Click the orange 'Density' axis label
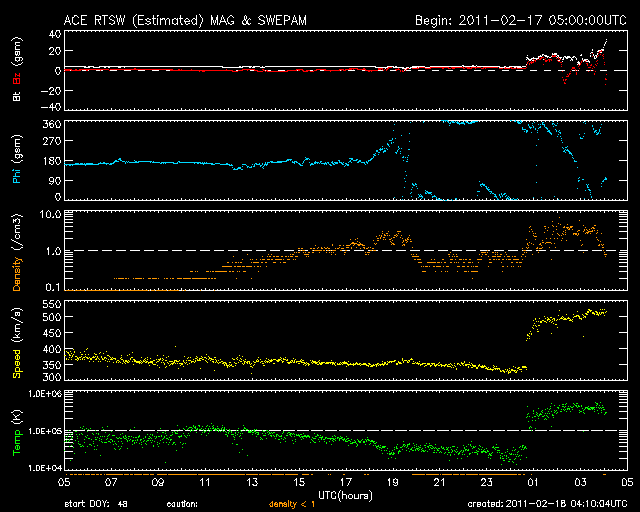The width and height of the screenshot is (640, 512). click(17, 274)
